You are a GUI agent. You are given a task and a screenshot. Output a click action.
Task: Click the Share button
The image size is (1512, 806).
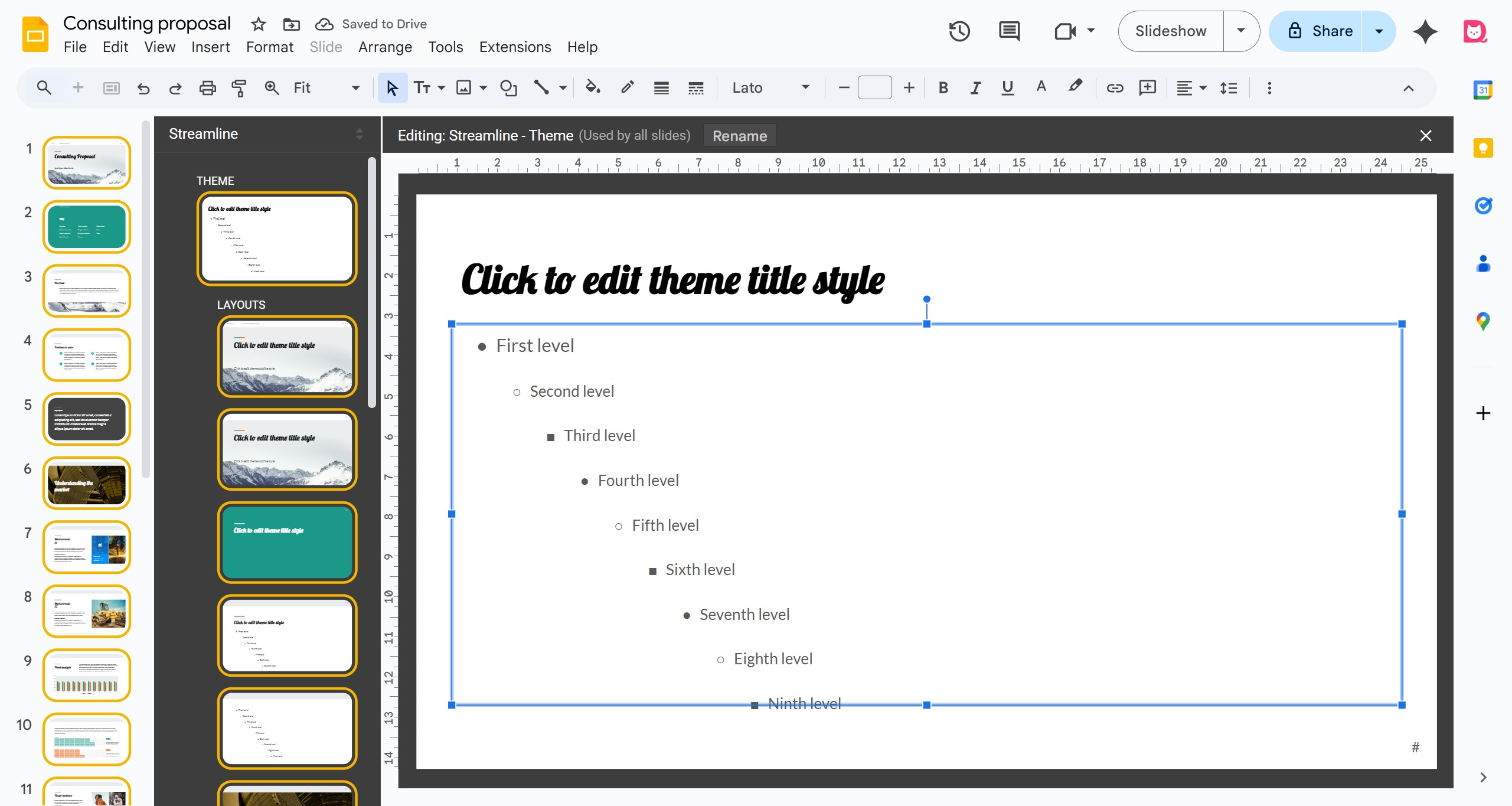click(1317, 31)
